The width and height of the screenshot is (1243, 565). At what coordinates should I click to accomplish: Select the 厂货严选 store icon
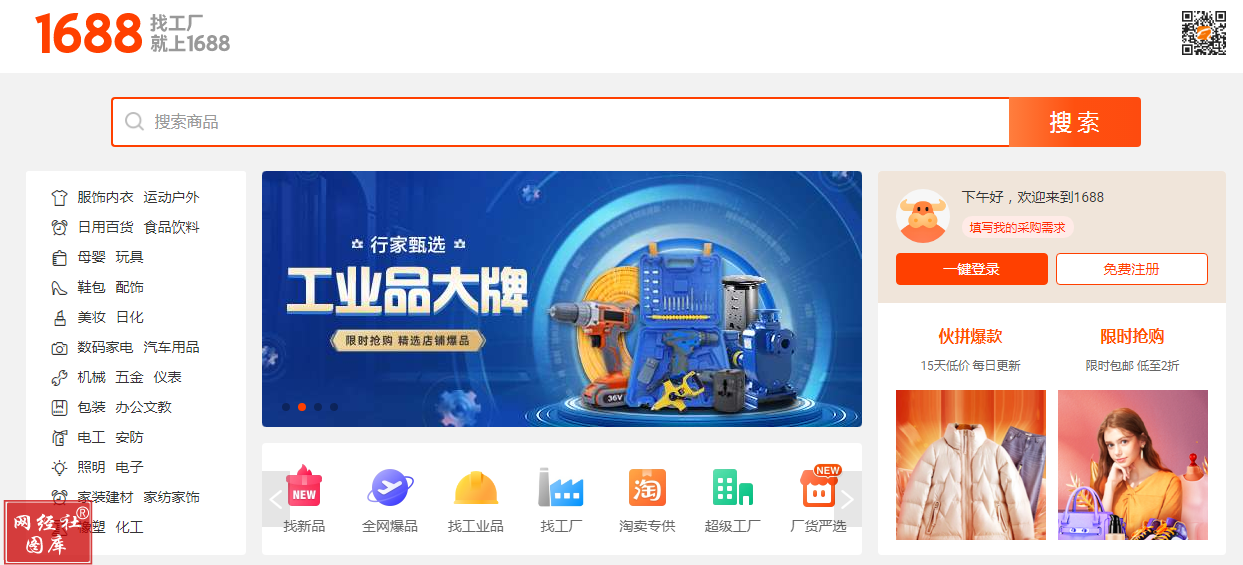pos(819,487)
